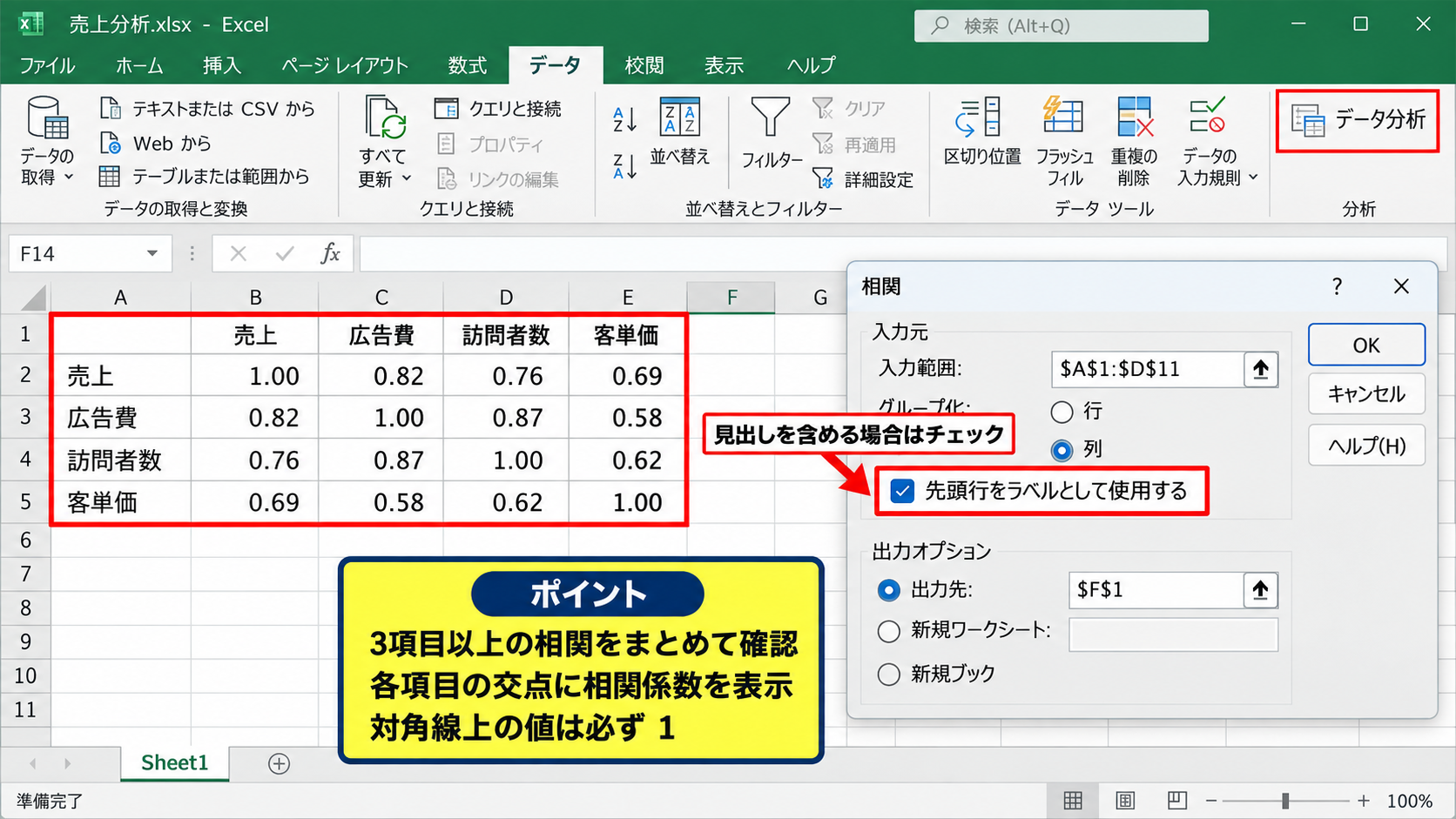This screenshot has width=1456, height=819.
Task: Collapse 入力範囲 range selector arrow
Action: tap(1261, 369)
